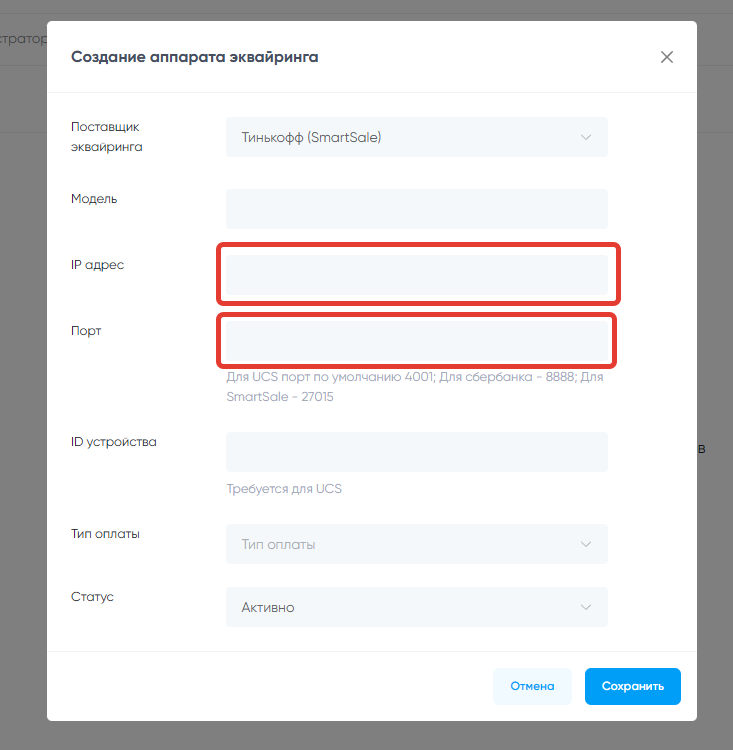Screen dimensions: 733x750
Task: Click the Создание аппарата эквайринга title
Action: point(195,57)
